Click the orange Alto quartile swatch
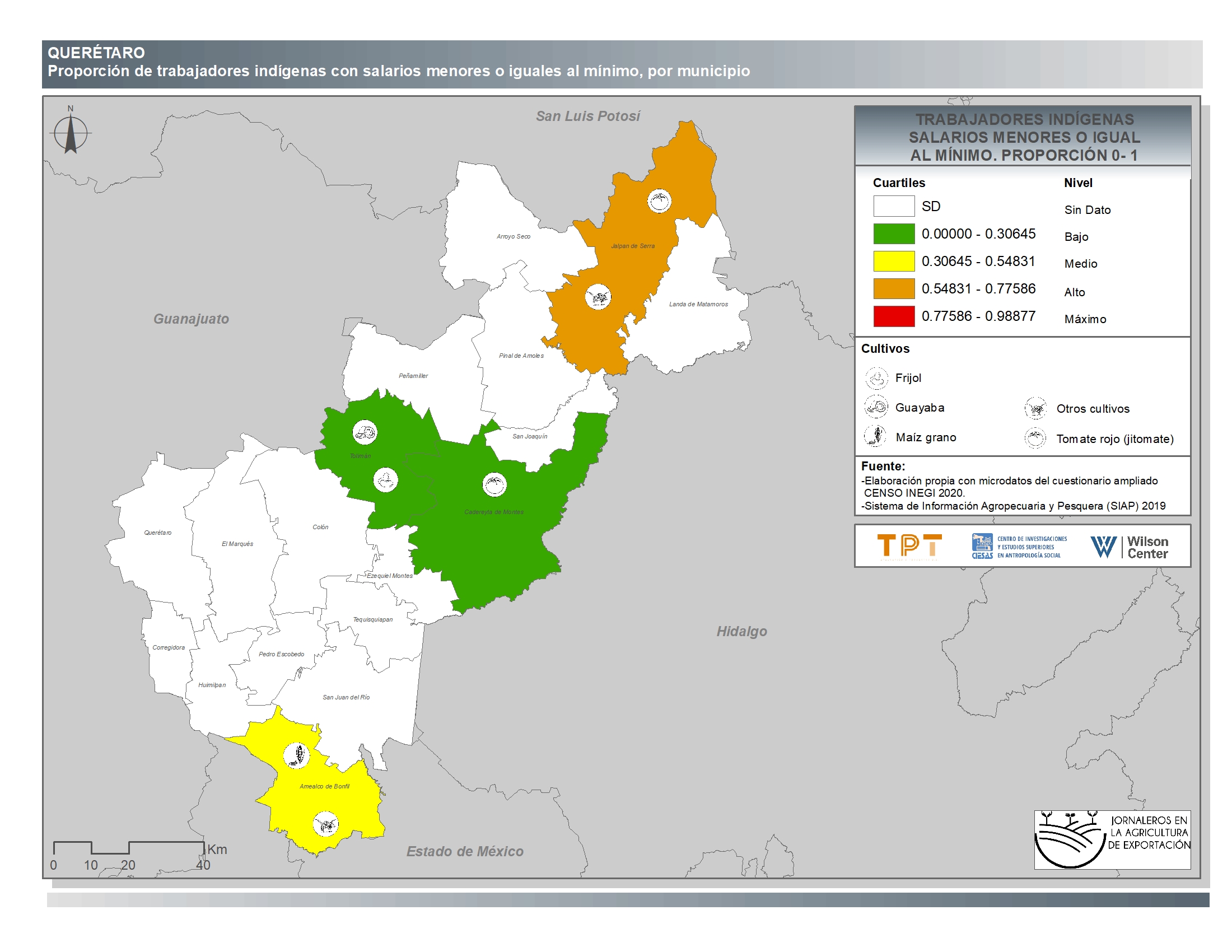This screenshot has width=1232, height=952. click(x=894, y=288)
